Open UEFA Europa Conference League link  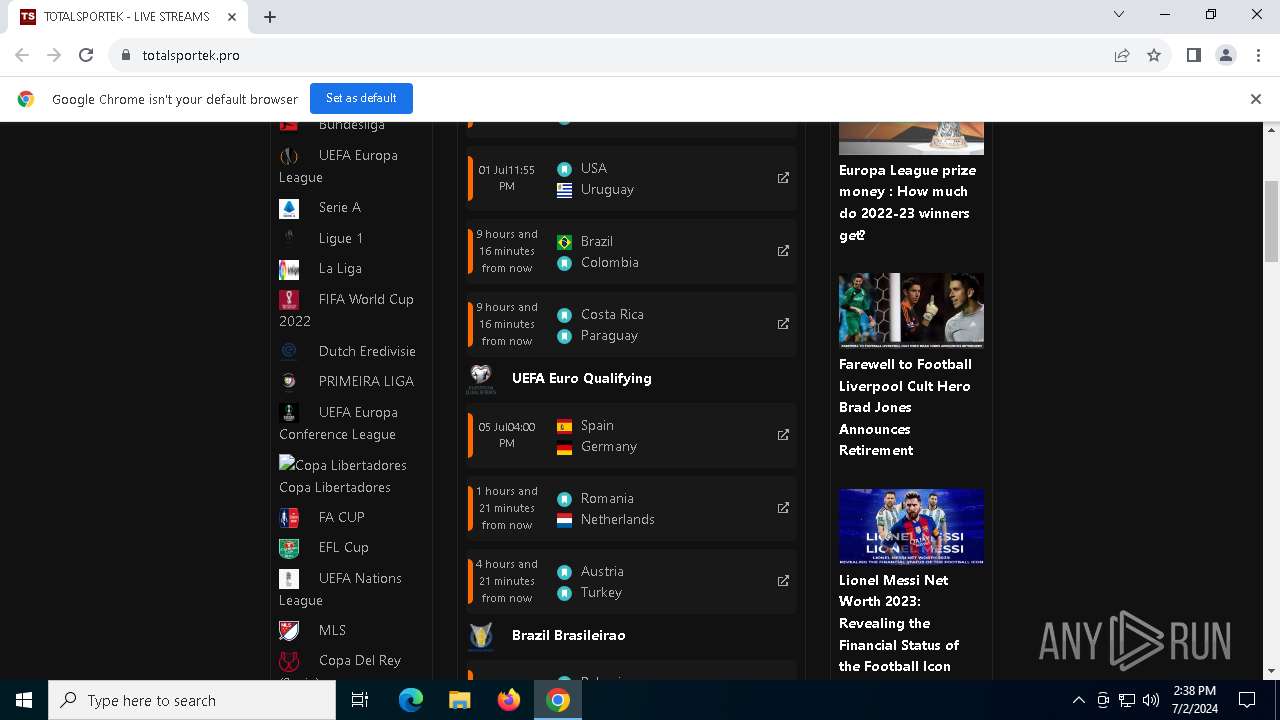coord(338,423)
